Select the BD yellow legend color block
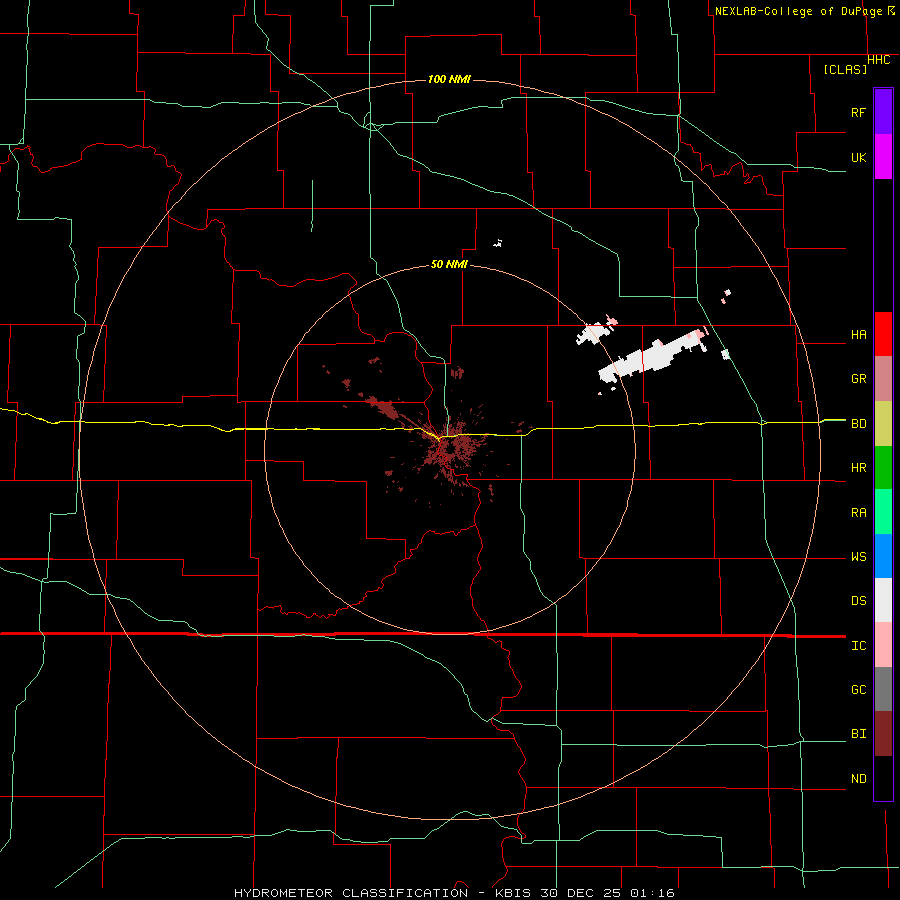This screenshot has height=900, width=900. (x=883, y=424)
